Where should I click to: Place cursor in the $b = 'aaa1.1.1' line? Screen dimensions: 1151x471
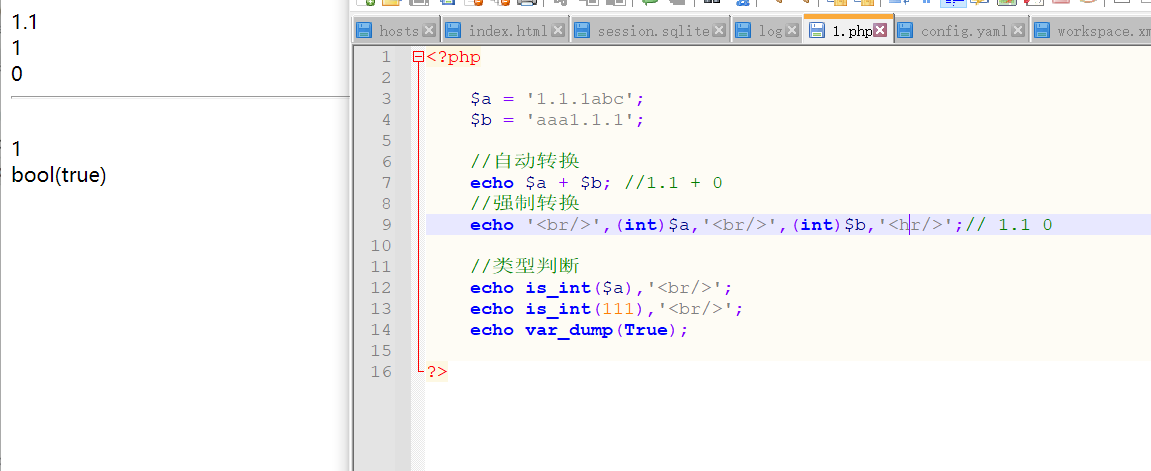(x=557, y=120)
